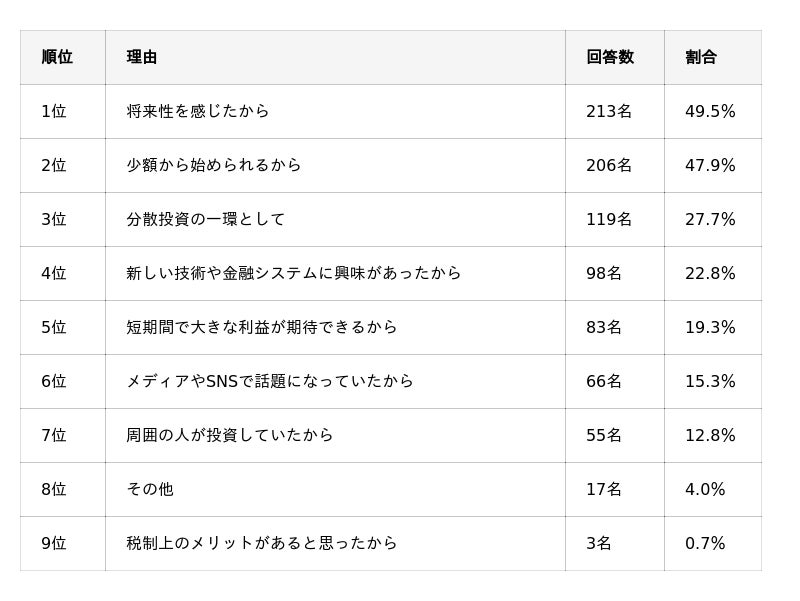The width and height of the screenshot is (800, 601).
Task: Click the 新しい技術や金融システムに興味があったから cell
Action: coord(294,273)
